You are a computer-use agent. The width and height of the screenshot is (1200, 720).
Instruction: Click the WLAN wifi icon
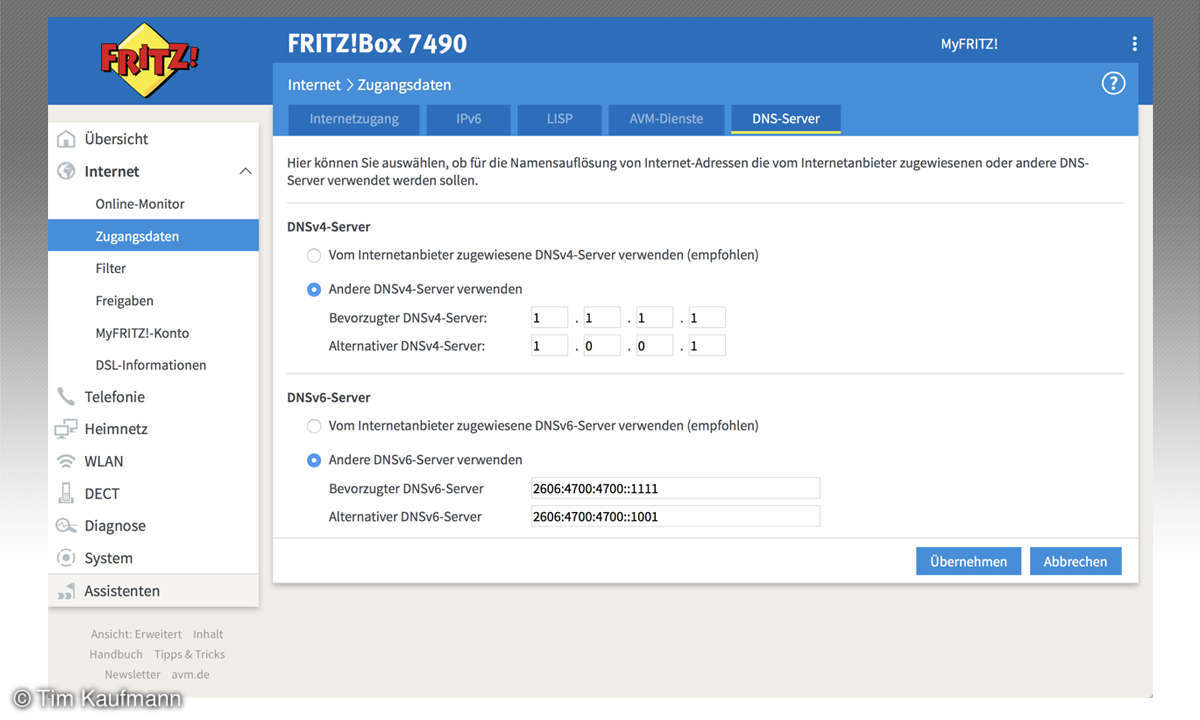click(66, 461)
